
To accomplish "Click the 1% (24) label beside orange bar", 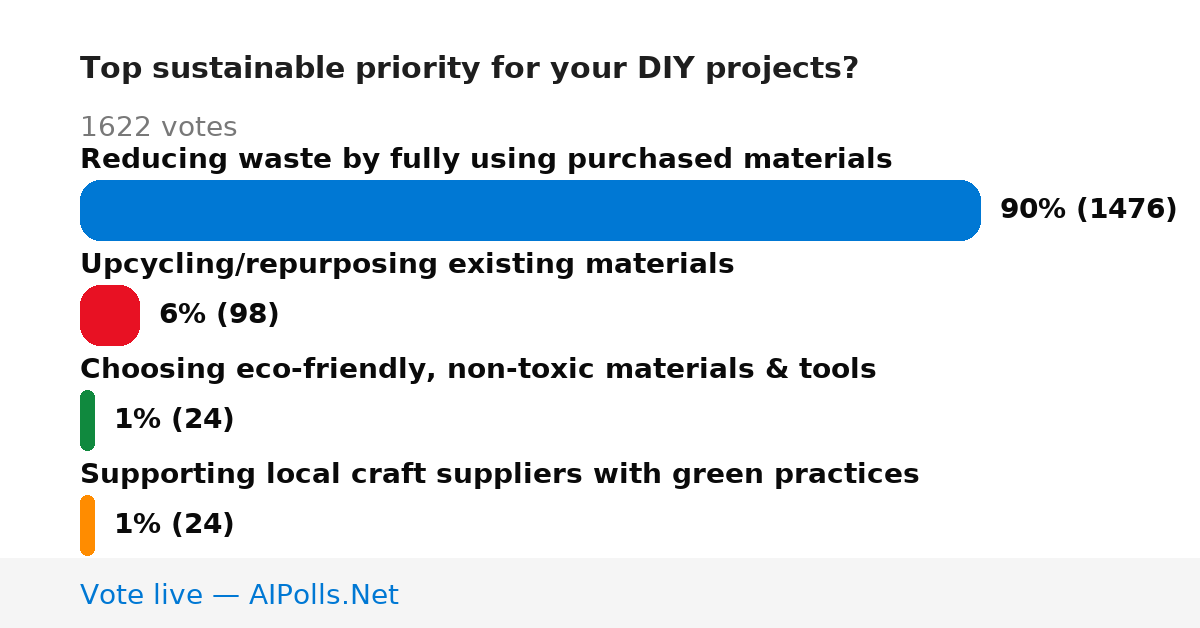I will click(x=174, y=524).
